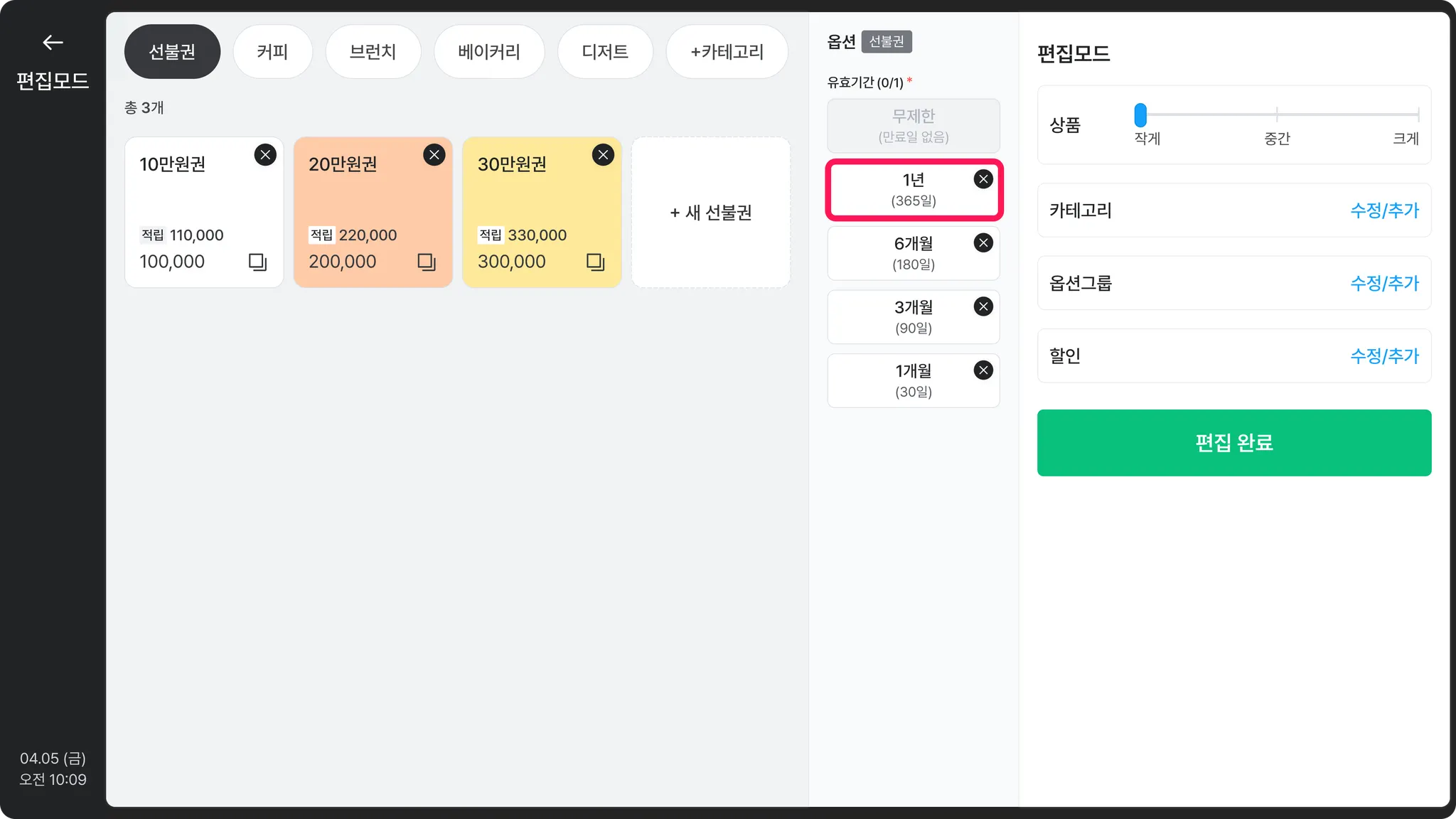Remove the 30만원권 card via X

(x=603, y=155)
